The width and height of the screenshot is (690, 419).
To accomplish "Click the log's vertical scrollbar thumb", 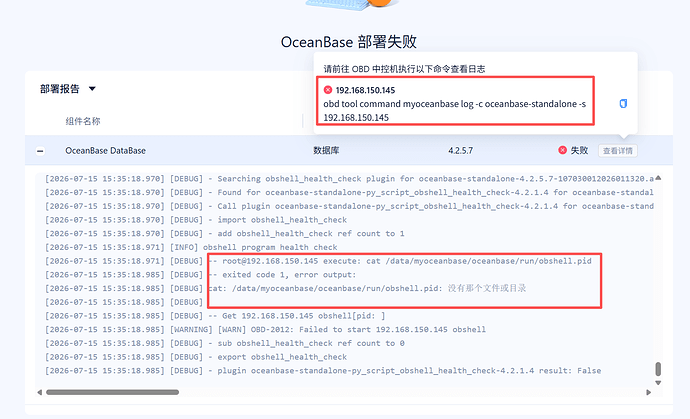I will pos(658,369).
